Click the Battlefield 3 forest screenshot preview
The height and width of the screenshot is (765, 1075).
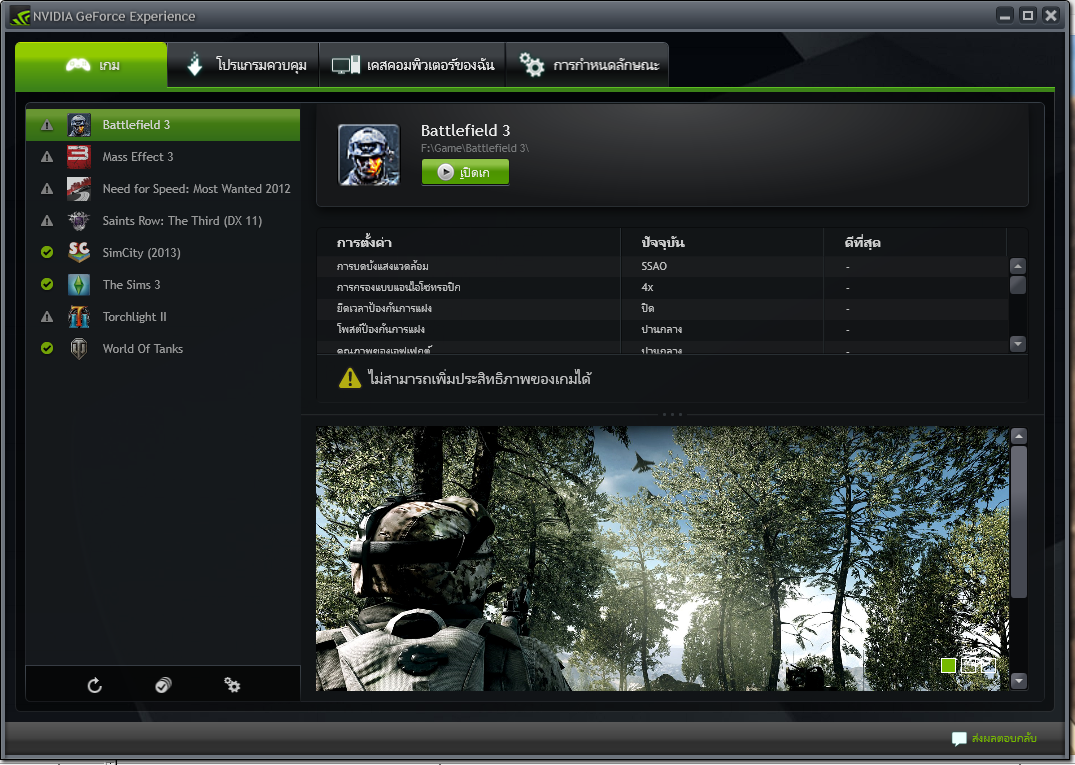tap(662, 559)
